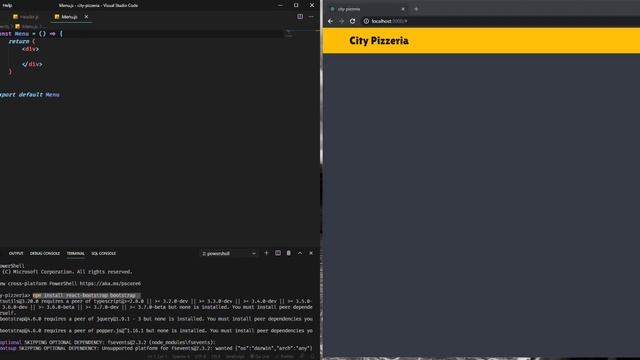Close the terminal panel with its X icon
The height and width of the screenshot is (360, 640).
(x=311, y=253)
